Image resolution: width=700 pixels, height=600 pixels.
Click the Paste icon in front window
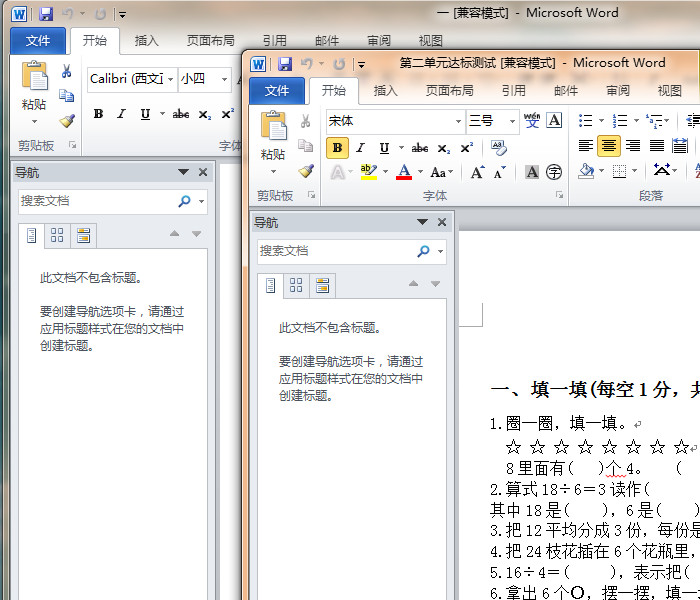(273, 125)
